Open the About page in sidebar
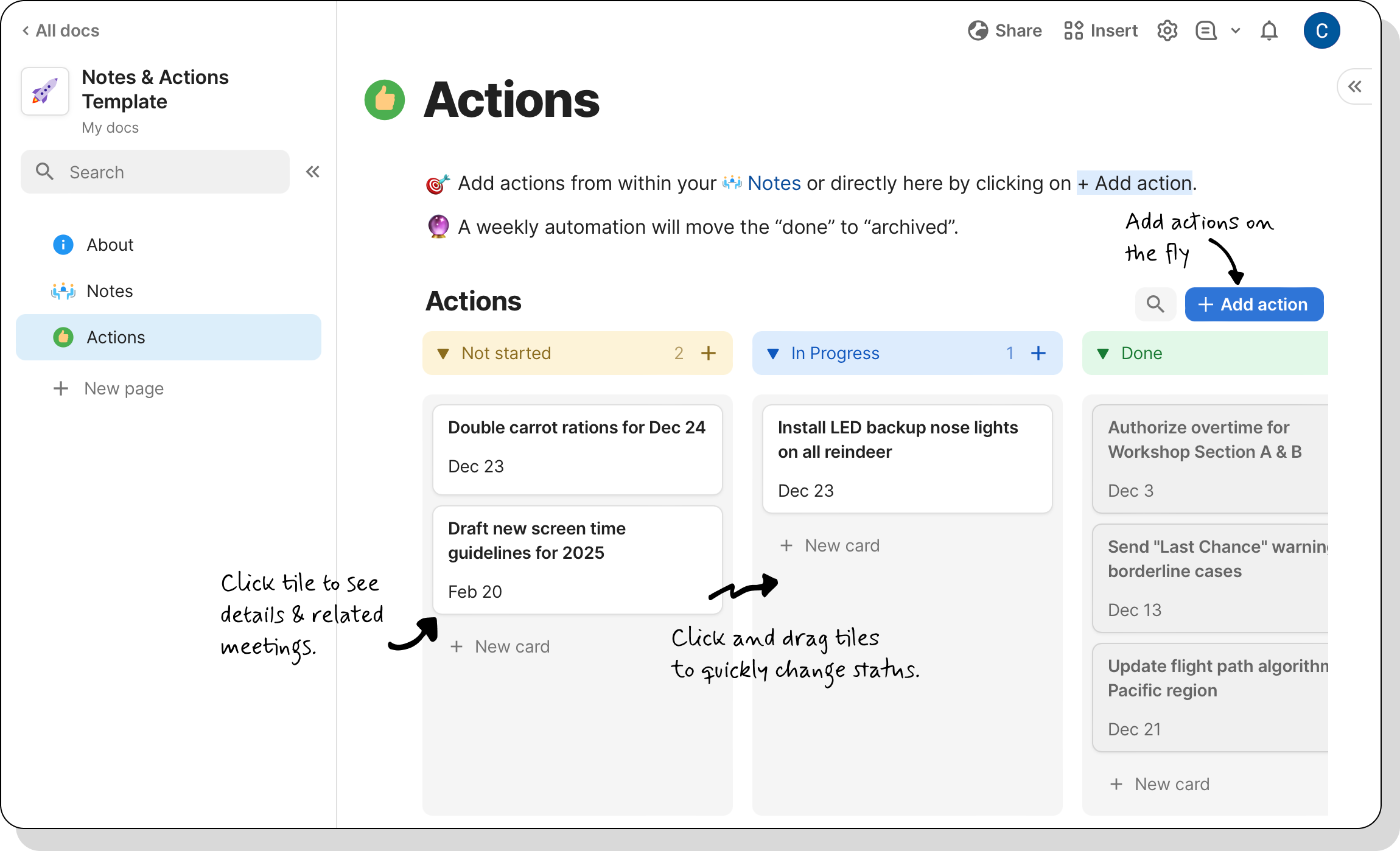1400x851 pixels. (110, 245)
